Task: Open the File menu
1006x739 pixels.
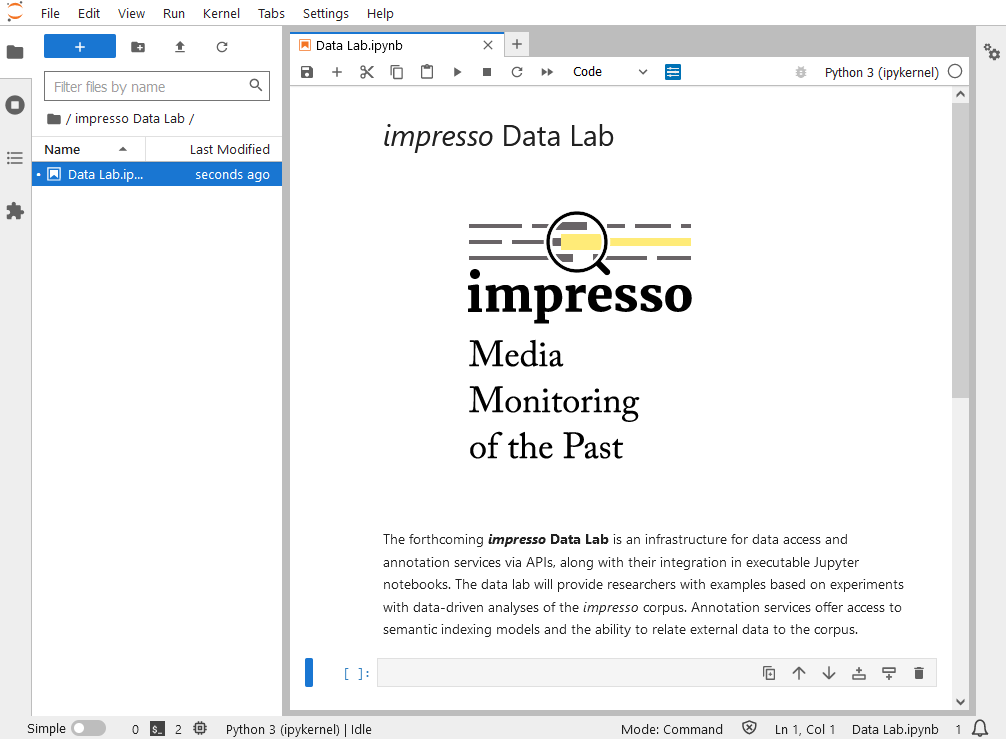Action: (x=50, y=13)
